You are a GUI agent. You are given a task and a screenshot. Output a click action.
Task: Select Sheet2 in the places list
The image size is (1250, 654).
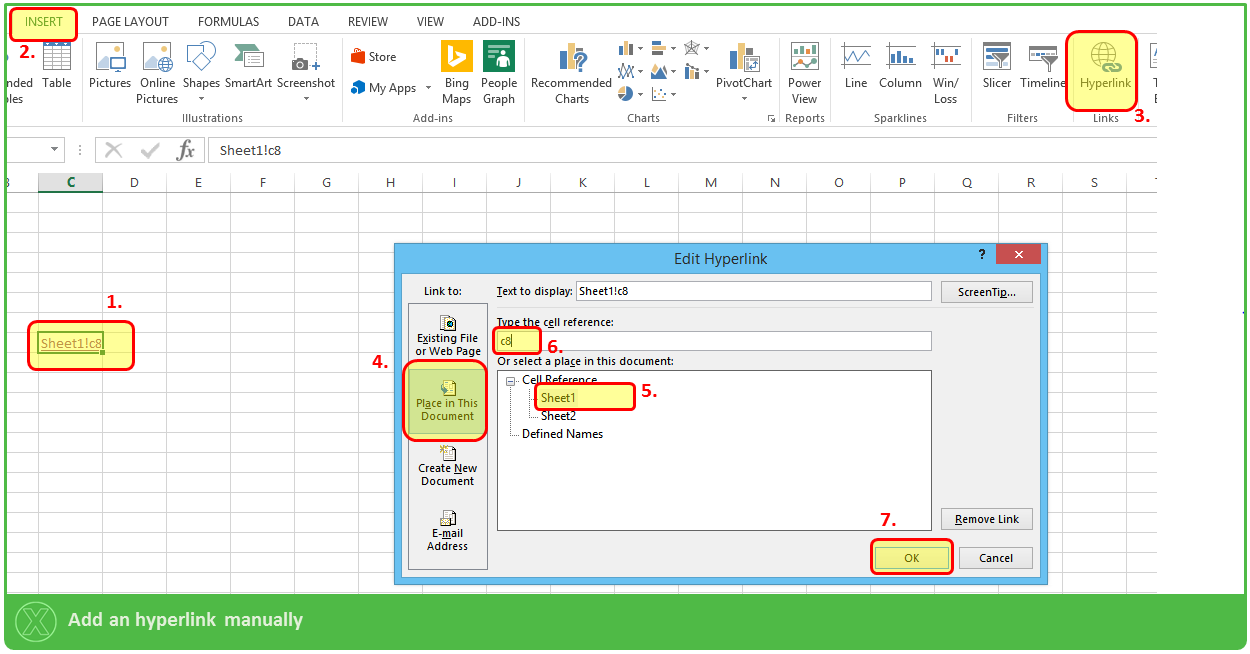pos(560,415)
